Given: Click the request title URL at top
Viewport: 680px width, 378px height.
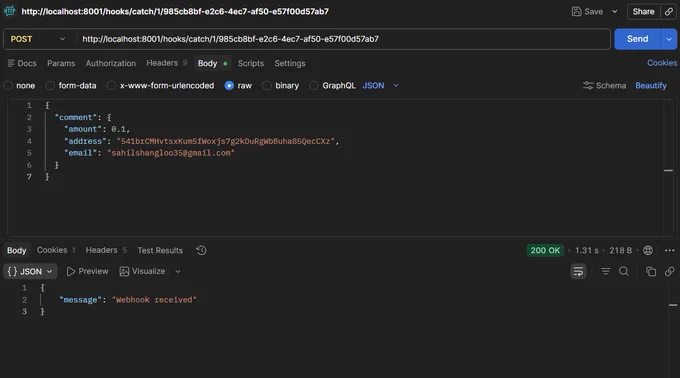Looking at the screenshot, I should tap(175, 11).
